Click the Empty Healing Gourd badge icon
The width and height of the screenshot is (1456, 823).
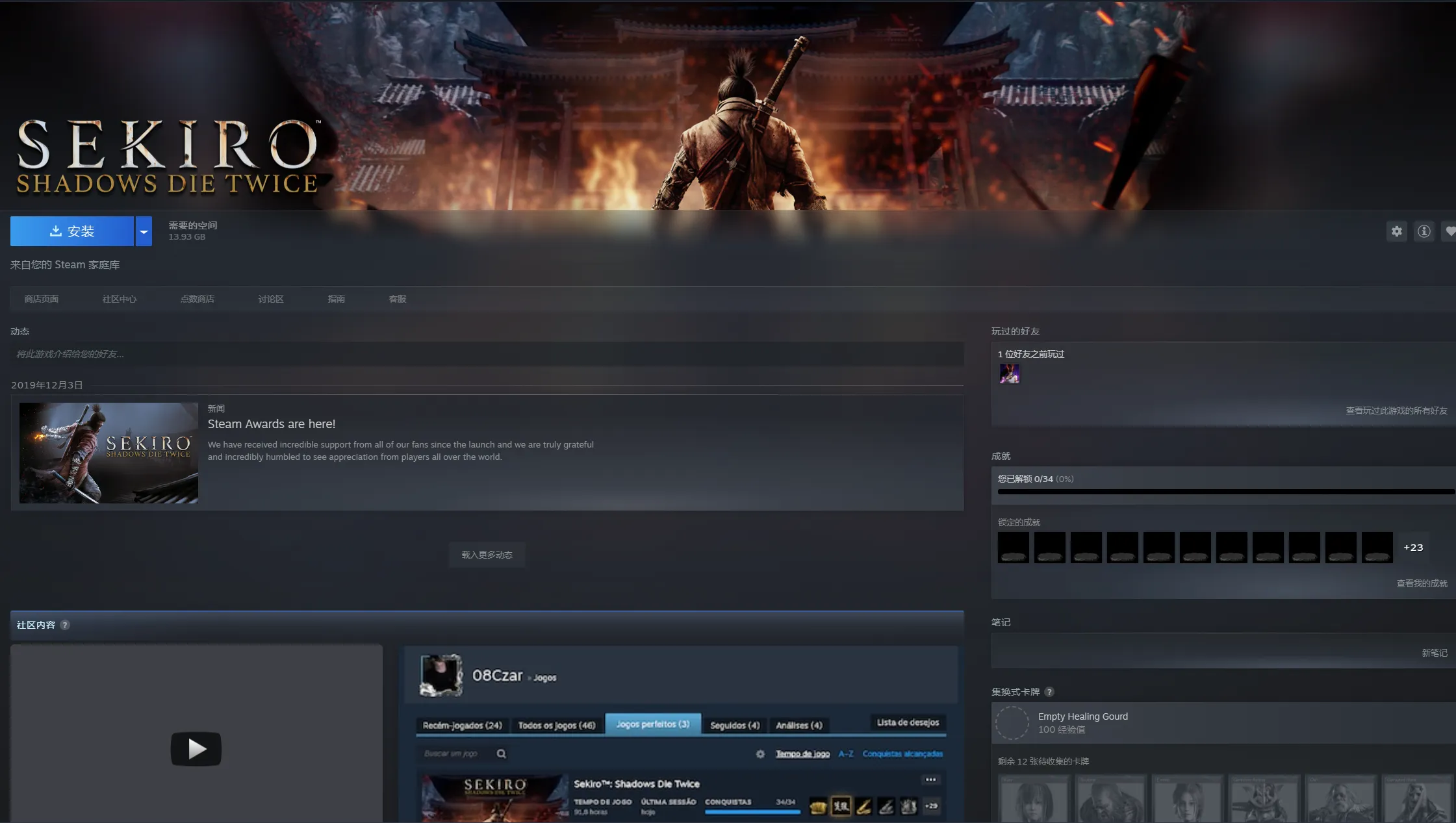coord(1012,722)
